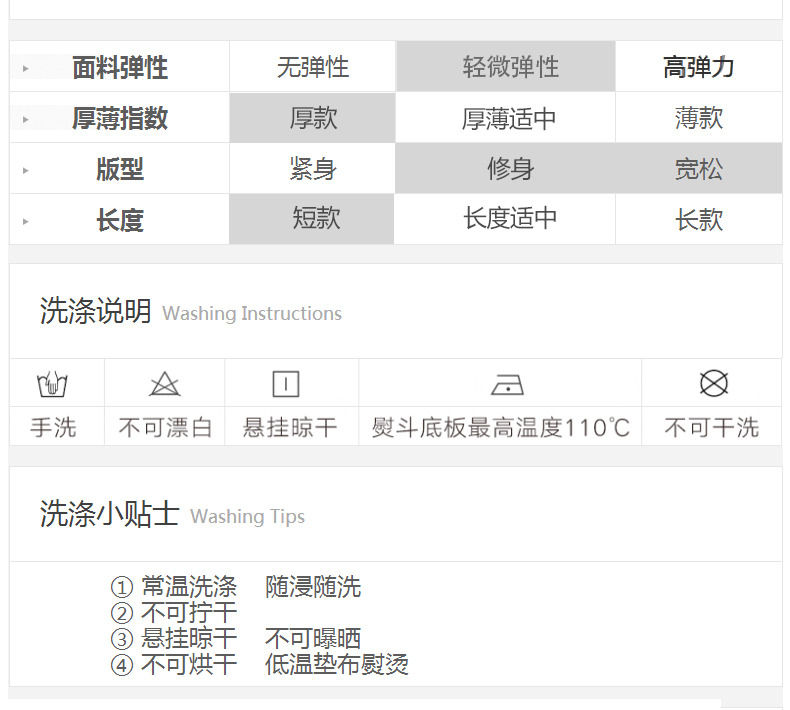Click the 手洗 label

pyautogui.click(x=53, y=427)
